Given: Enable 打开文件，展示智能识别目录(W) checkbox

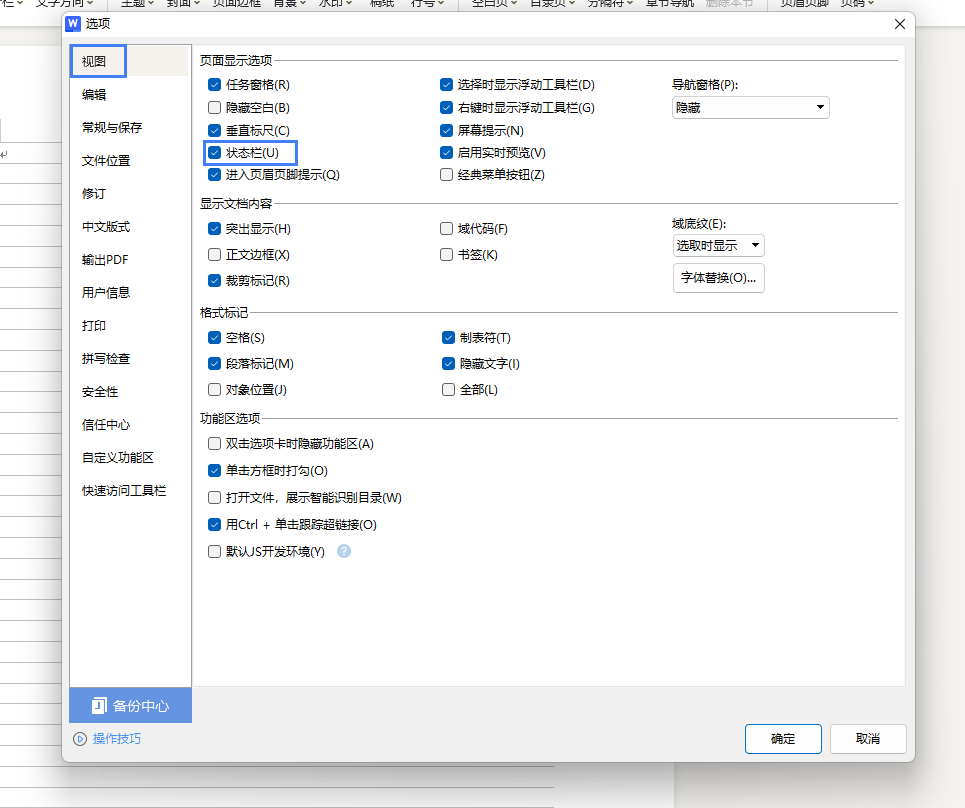Looking at the screenshot, I should coord(214,497).
